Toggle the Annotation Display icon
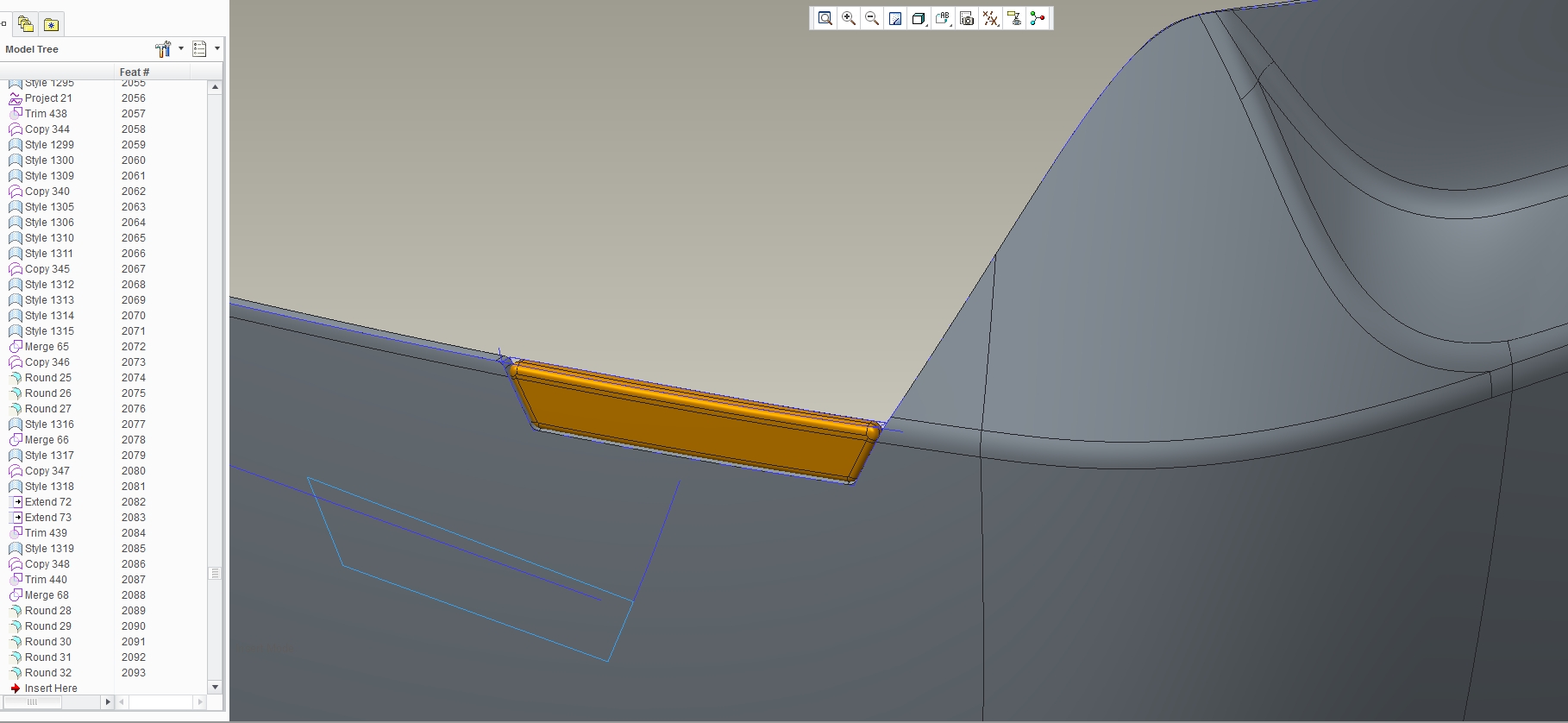This screenshot has width=1568, height=723. [1014, 18]
